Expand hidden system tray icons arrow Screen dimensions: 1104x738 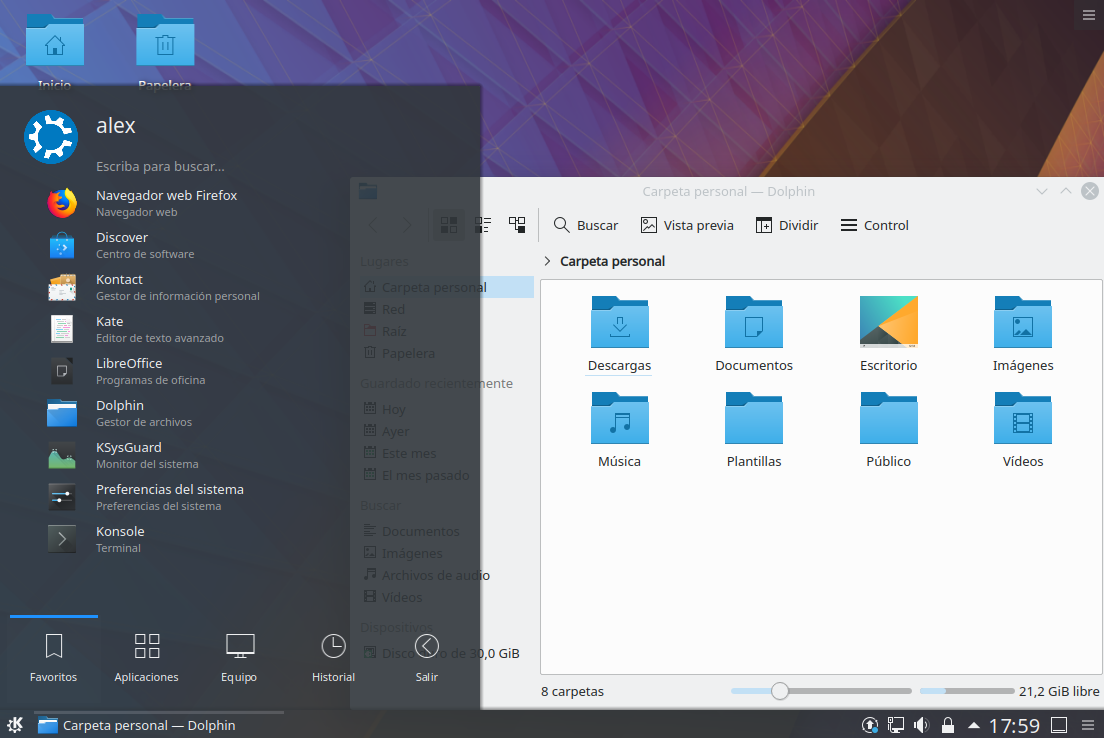974,725
